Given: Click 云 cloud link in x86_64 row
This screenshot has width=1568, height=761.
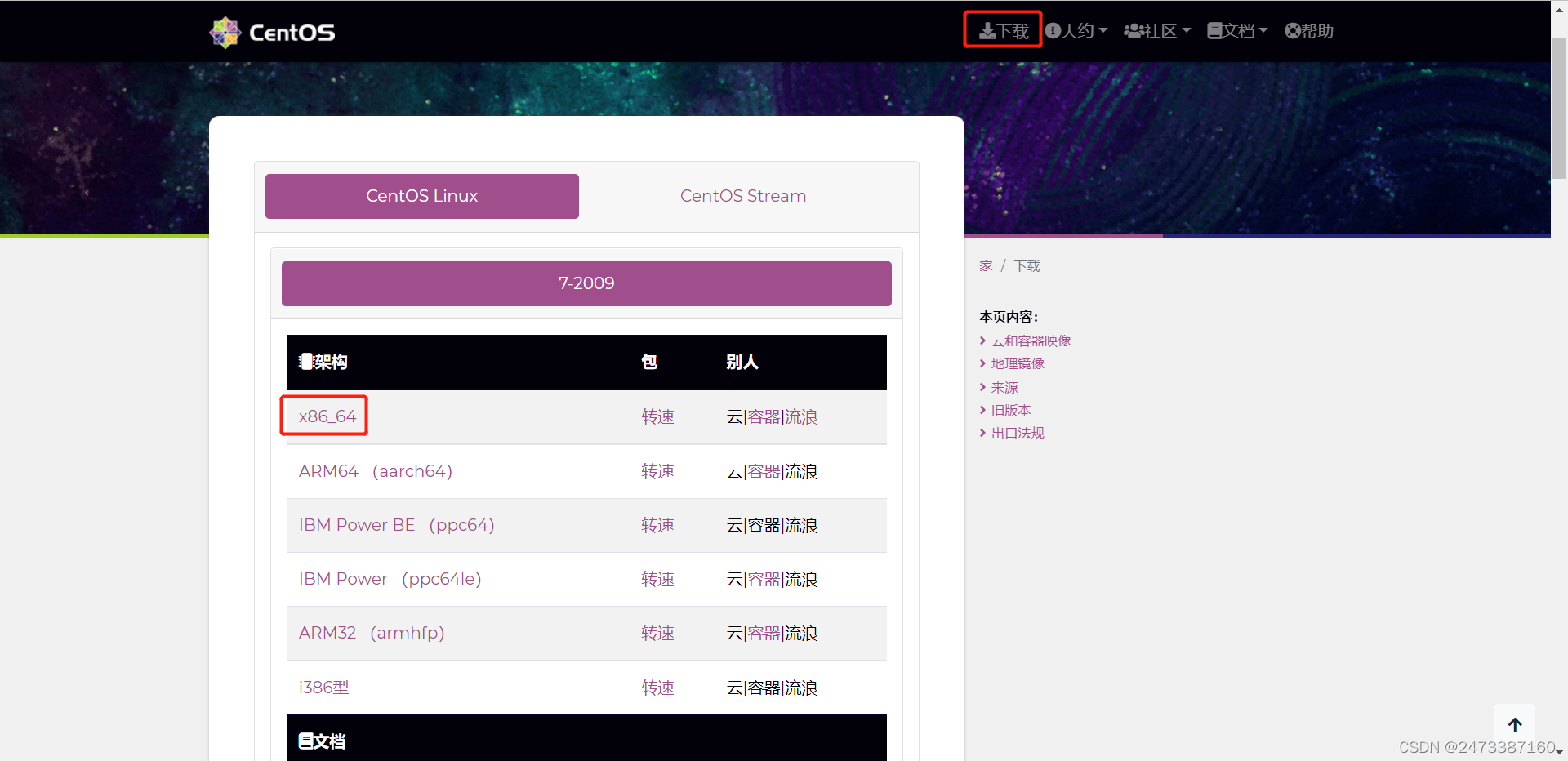Looking at the screenshot, I should [x=735, y=417].
